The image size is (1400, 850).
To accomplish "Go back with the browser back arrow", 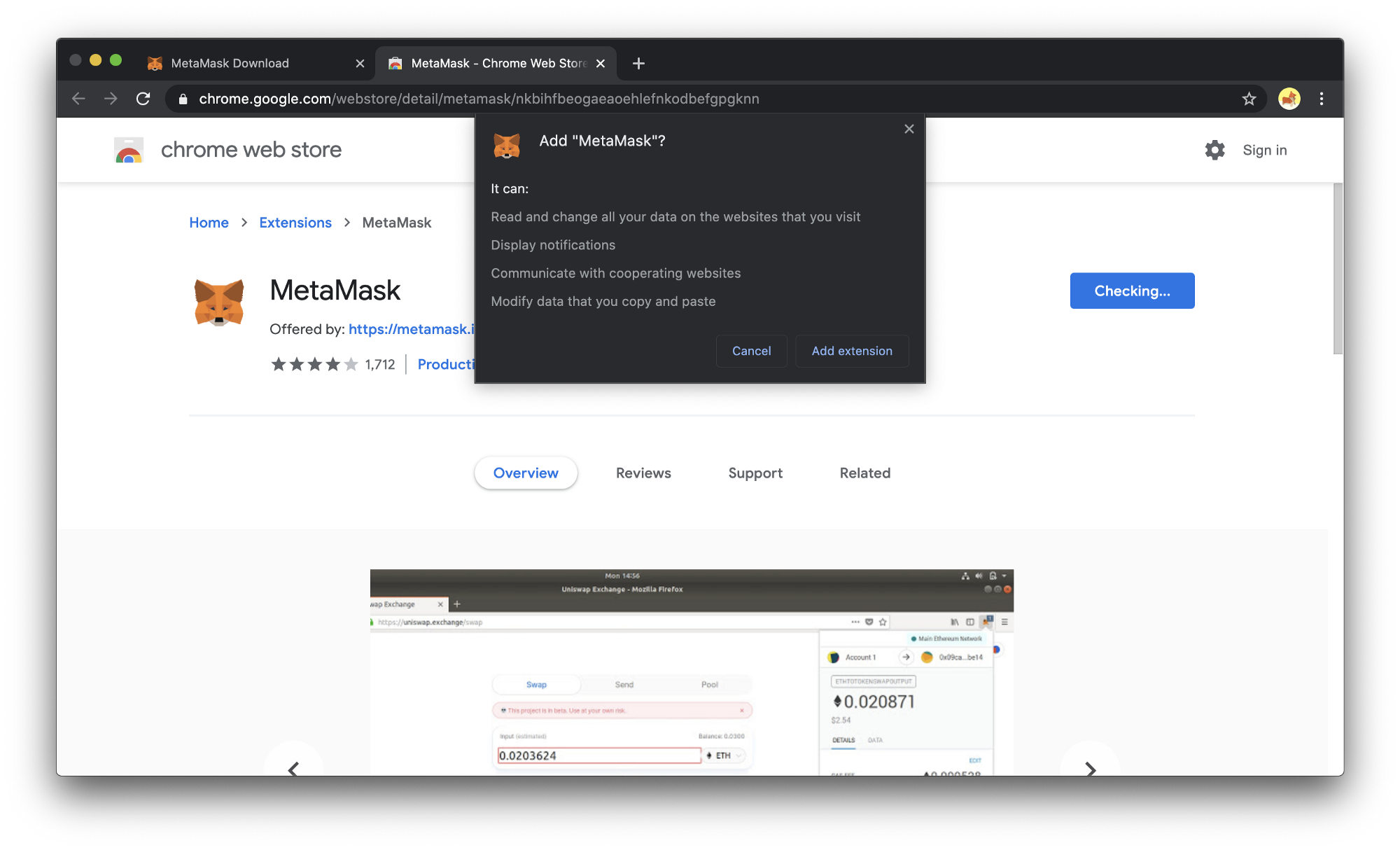I will pos(79,99).
